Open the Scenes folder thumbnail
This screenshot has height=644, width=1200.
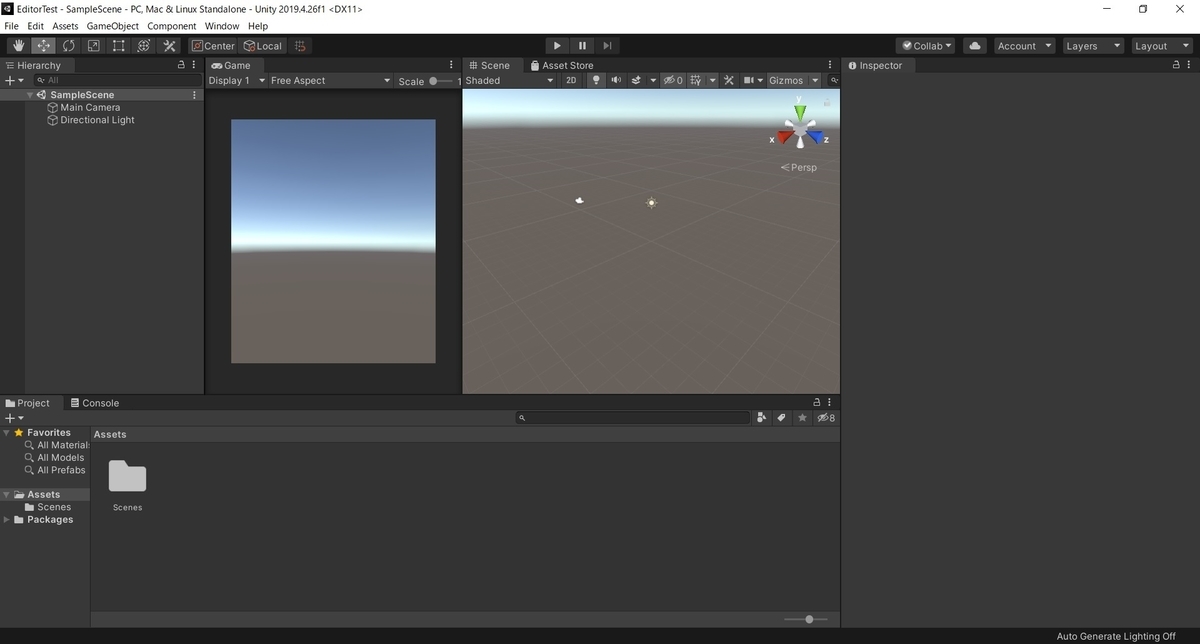tap(127, 477)
